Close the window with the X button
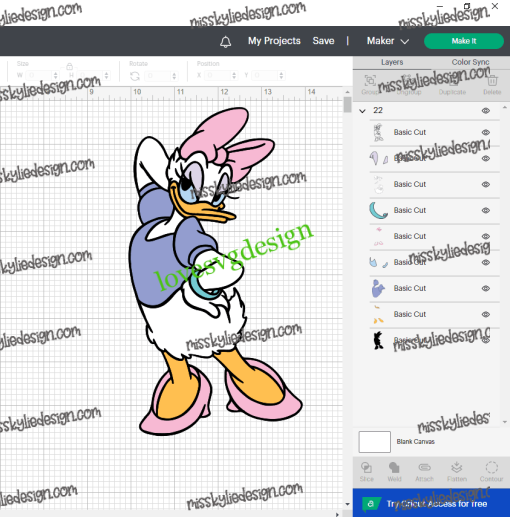This screenshot has width=510, height=517. click(x=495, y=6)
